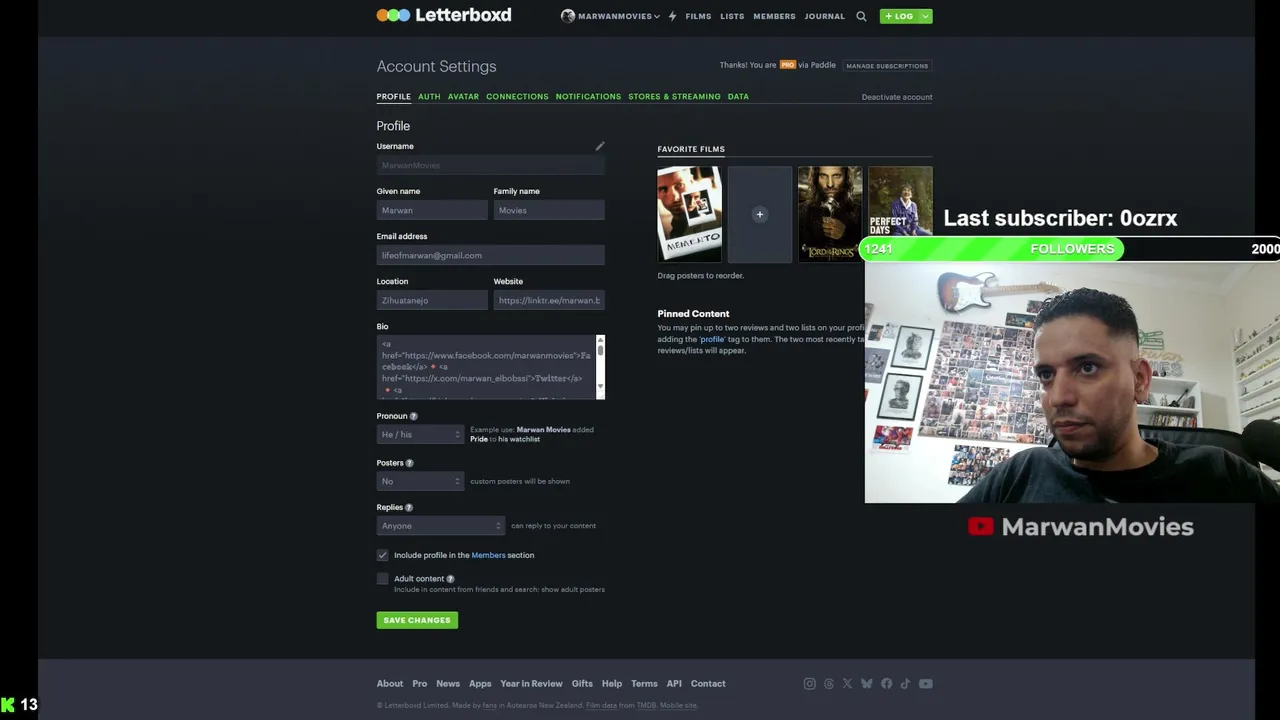Select the Profile settings tab
Viewport: 1280px width, 720px height.
point(393,97)
